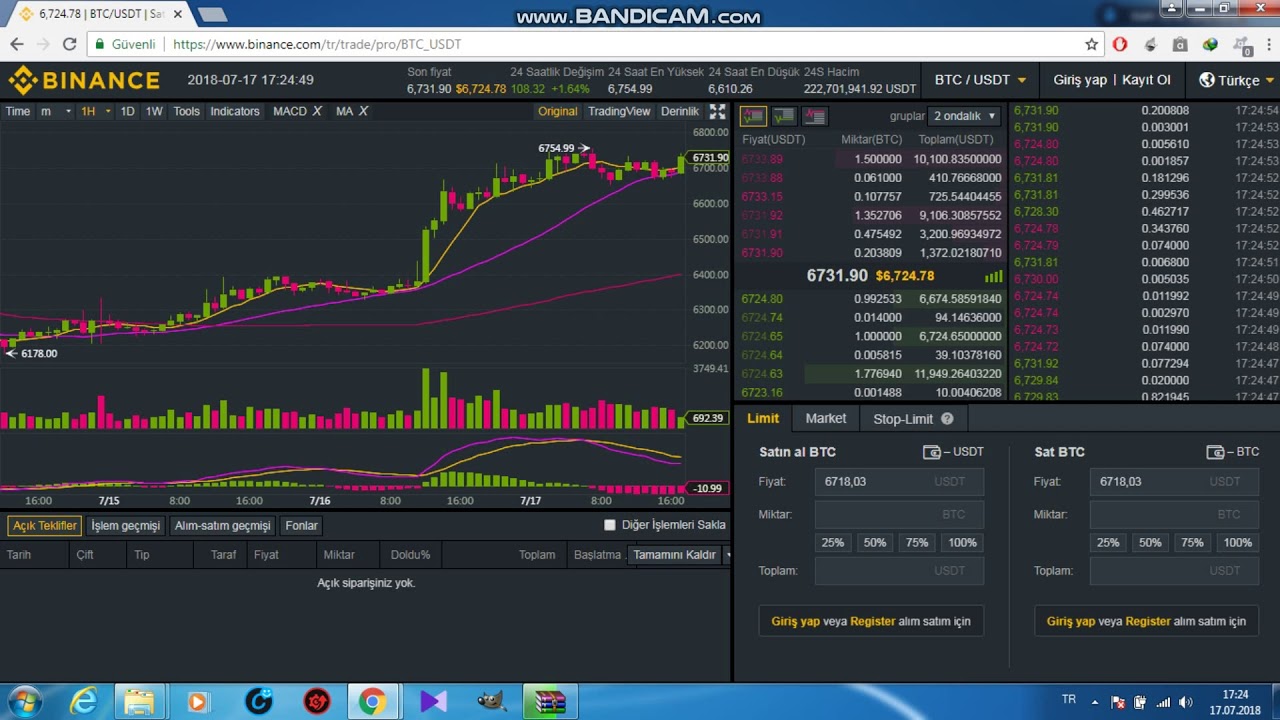Open Visual Studio from taskbar
Screen dimensions: 1280x720
(433, 701)
